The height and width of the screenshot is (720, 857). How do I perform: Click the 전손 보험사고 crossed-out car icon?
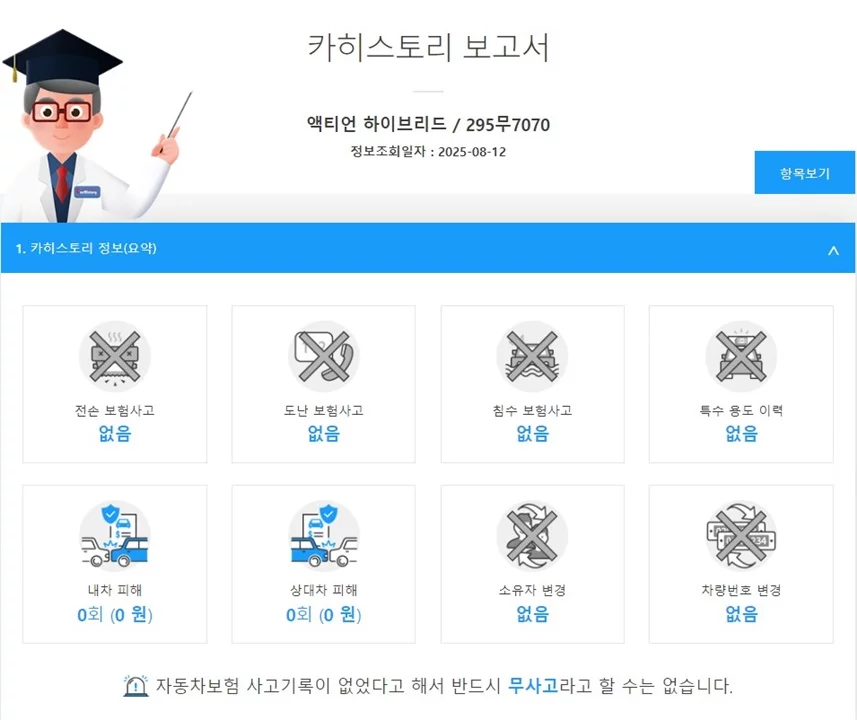click(115, 356)
